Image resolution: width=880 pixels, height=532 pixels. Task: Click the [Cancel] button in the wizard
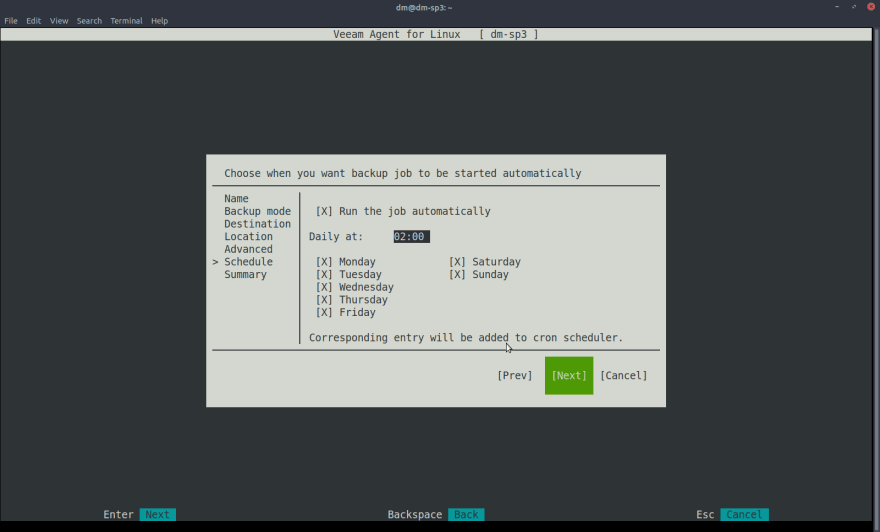[624, 375]
